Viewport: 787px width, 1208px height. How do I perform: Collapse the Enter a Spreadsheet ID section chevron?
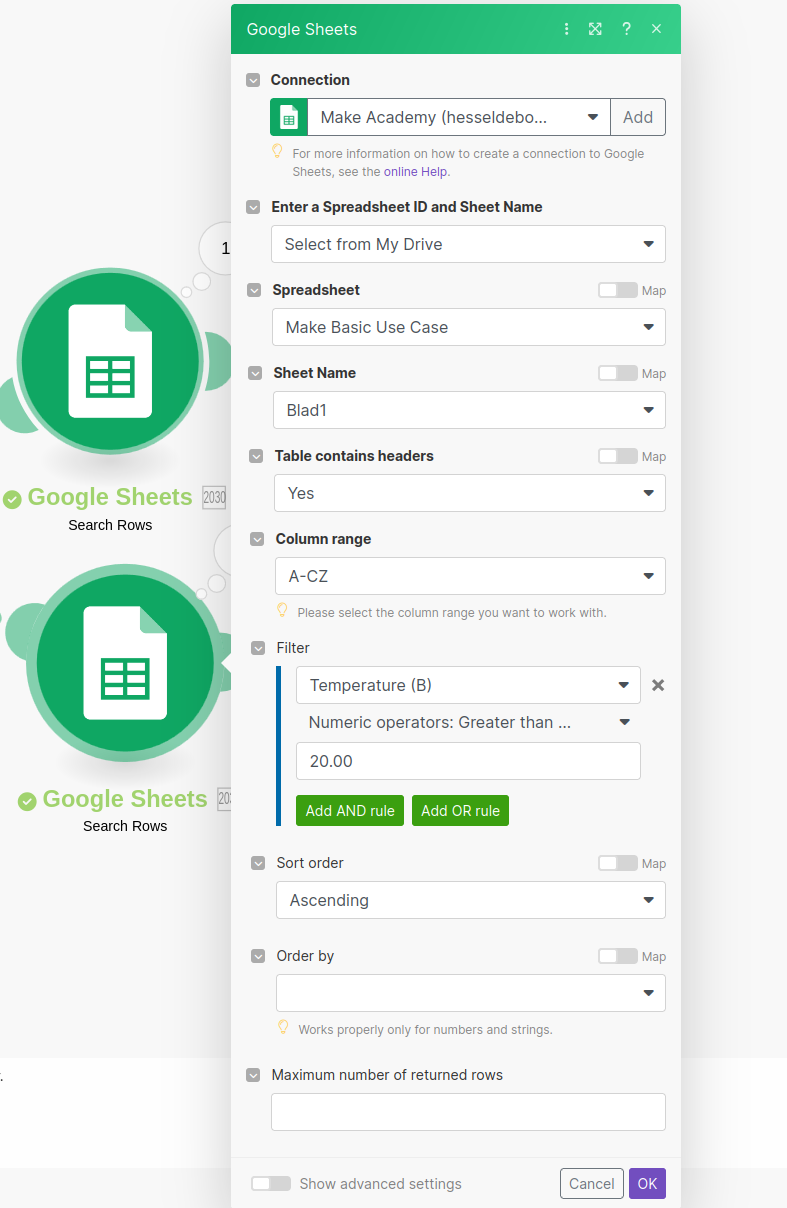(253, 207)
